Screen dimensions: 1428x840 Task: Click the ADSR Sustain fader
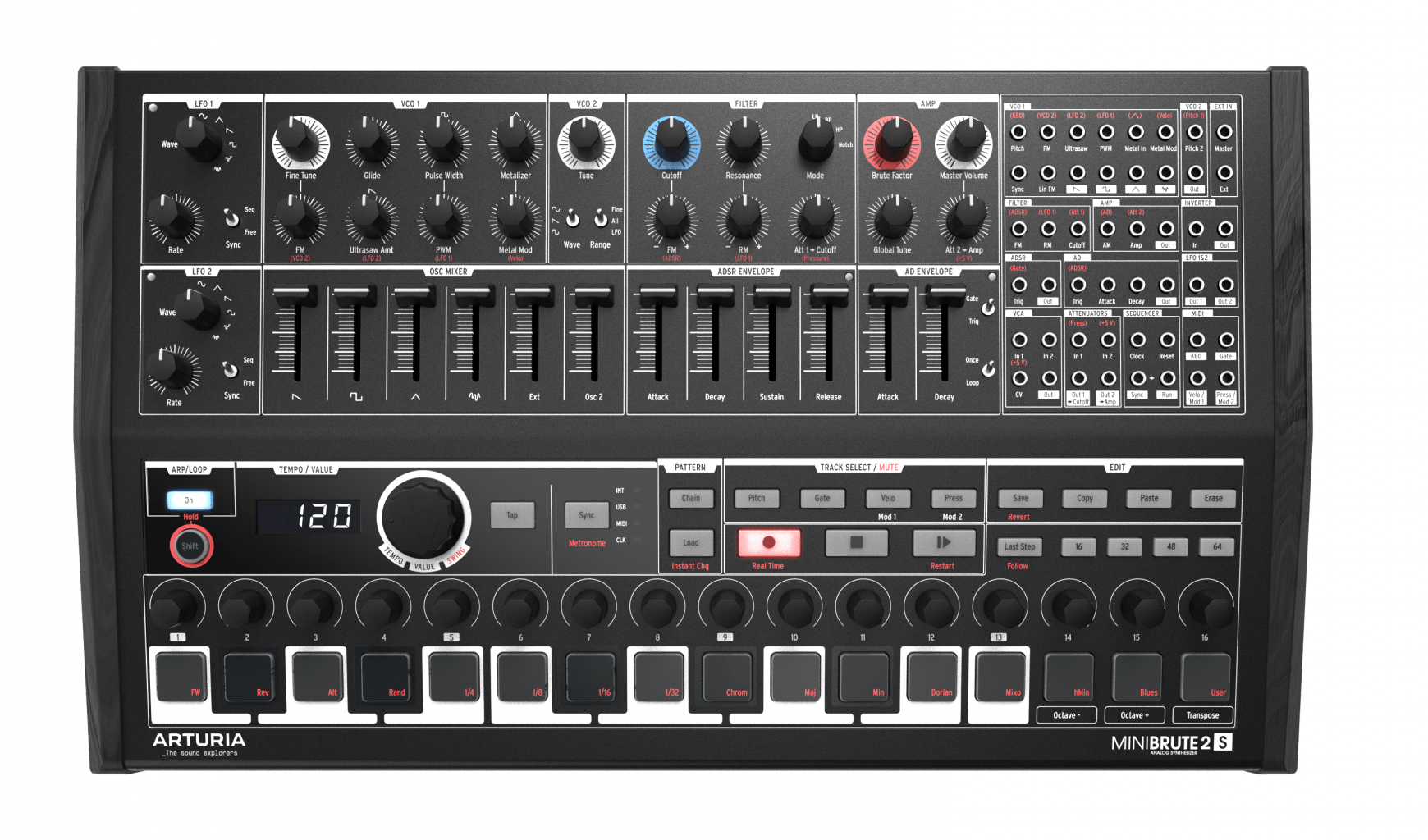[x=771, y=296]
